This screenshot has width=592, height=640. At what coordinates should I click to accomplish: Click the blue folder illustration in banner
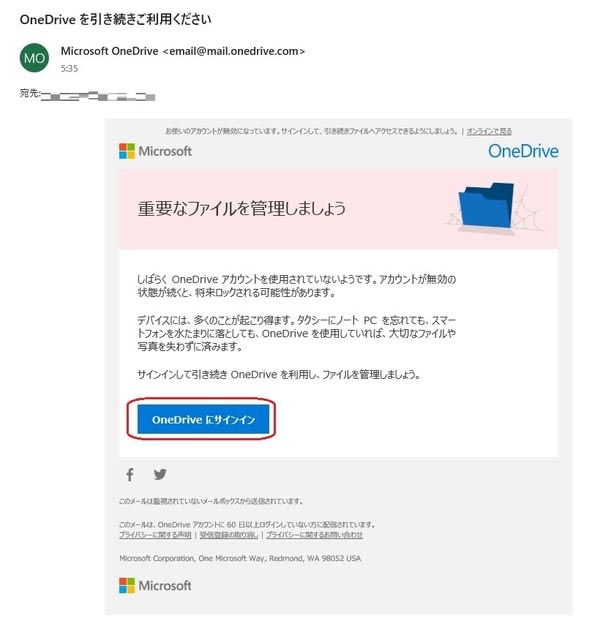coord(487,206)
